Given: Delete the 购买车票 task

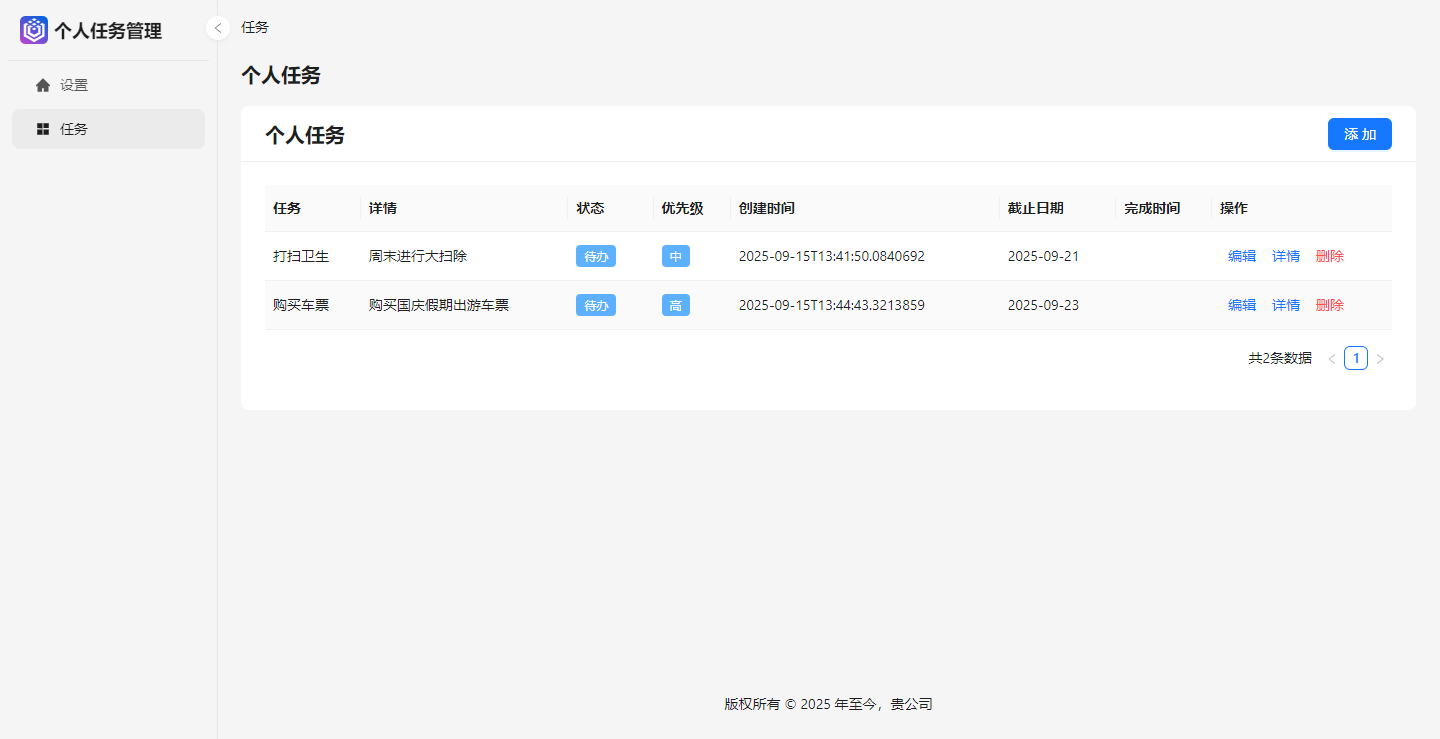Looking at the screenshot, I should pos(1329,305).
